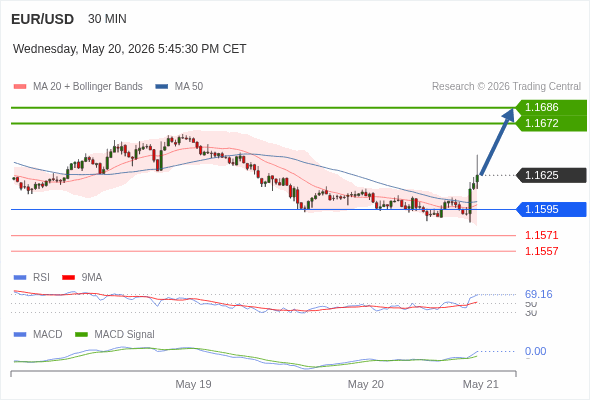Click the May 21 time axis label
This screenshot has height=400, width=590.
tap(481, 384)
